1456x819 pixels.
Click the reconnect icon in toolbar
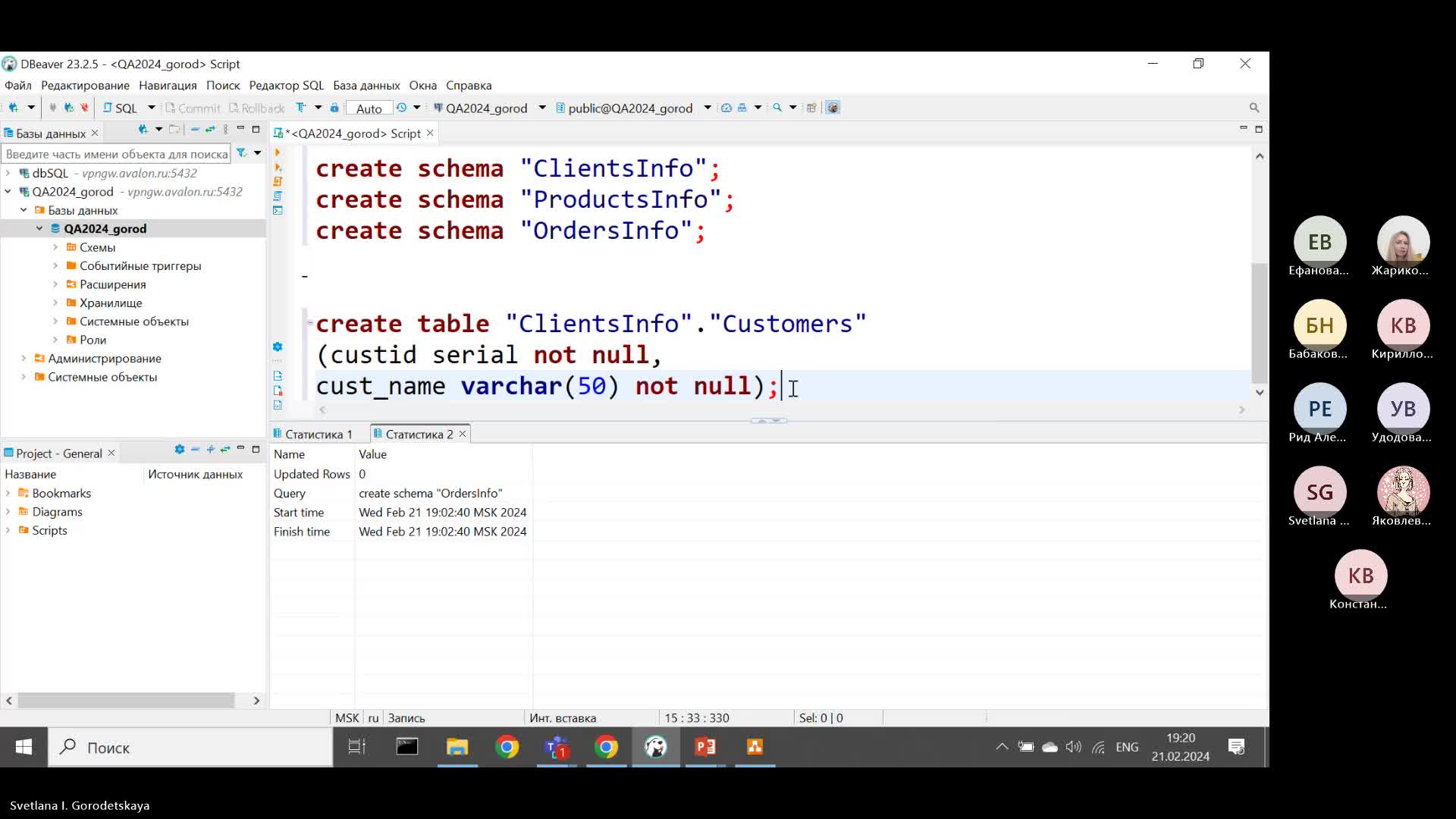(x=68, y=108)
